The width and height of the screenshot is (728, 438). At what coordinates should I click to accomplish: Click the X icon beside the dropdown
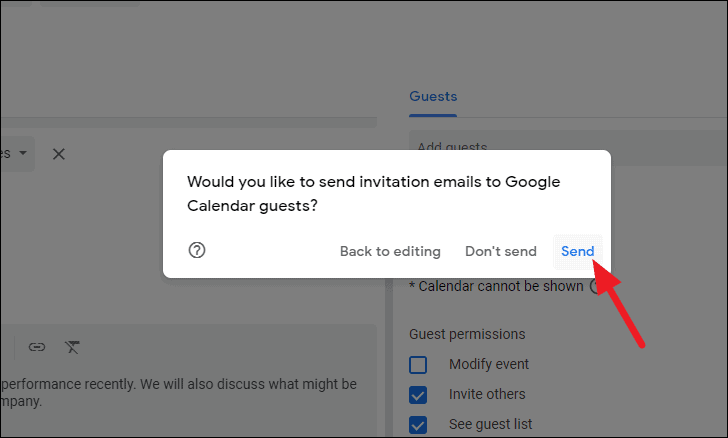[59, 154]
